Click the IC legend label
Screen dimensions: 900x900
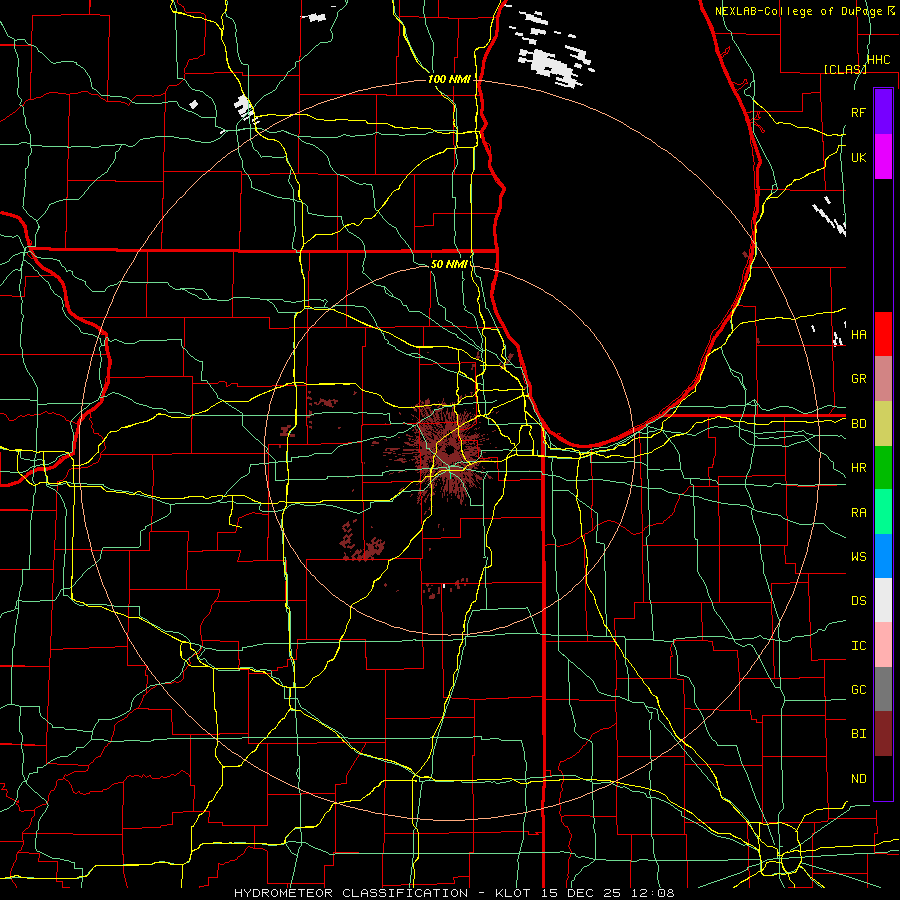(x=858, y=646)
